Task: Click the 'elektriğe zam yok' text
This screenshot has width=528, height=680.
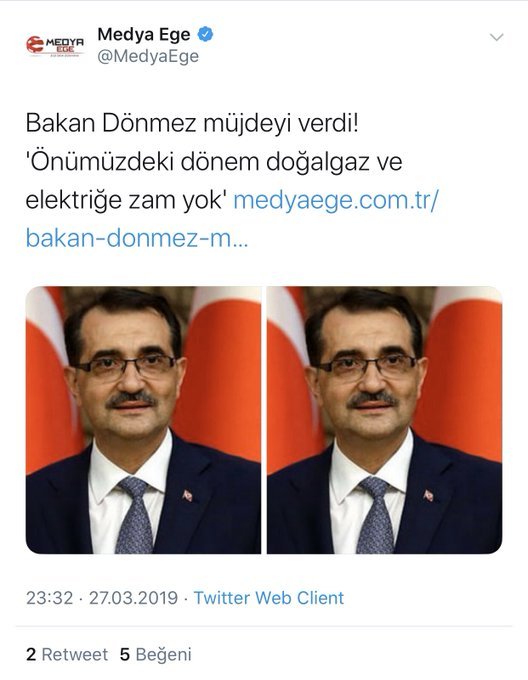Action: (x=127, y=200)
